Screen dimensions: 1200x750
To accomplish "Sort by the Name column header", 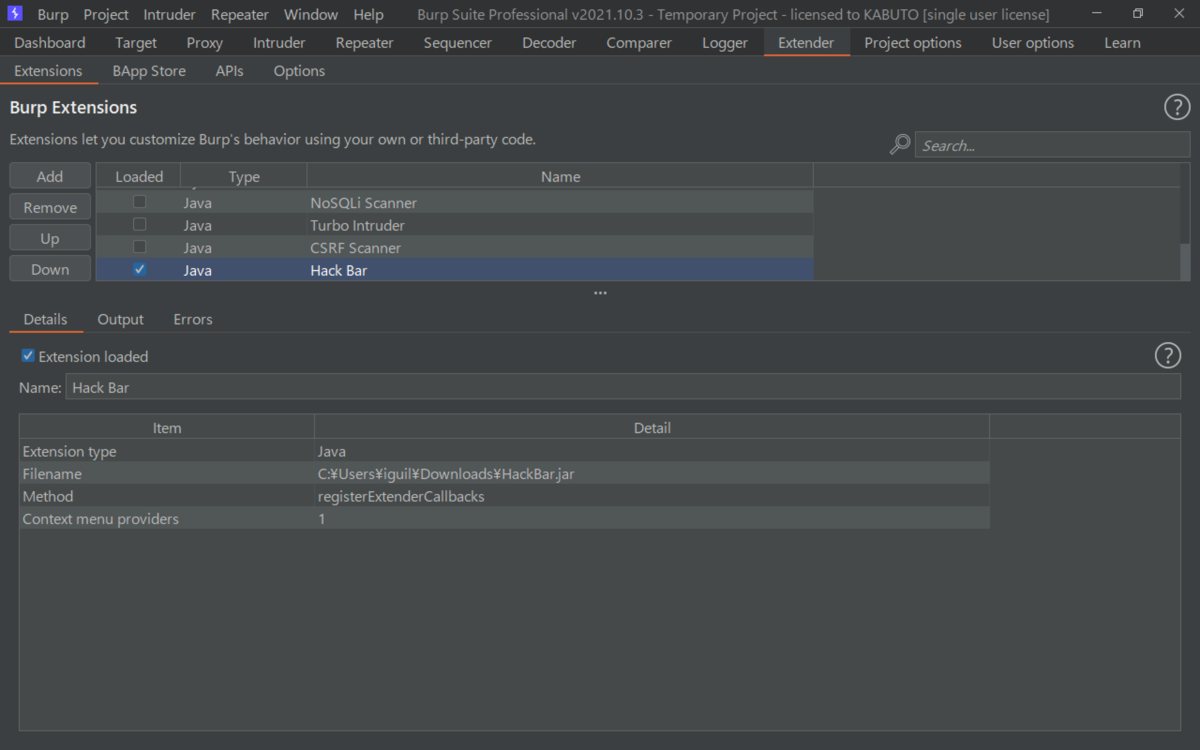I will pyautogui.click(x=560, y=177).
